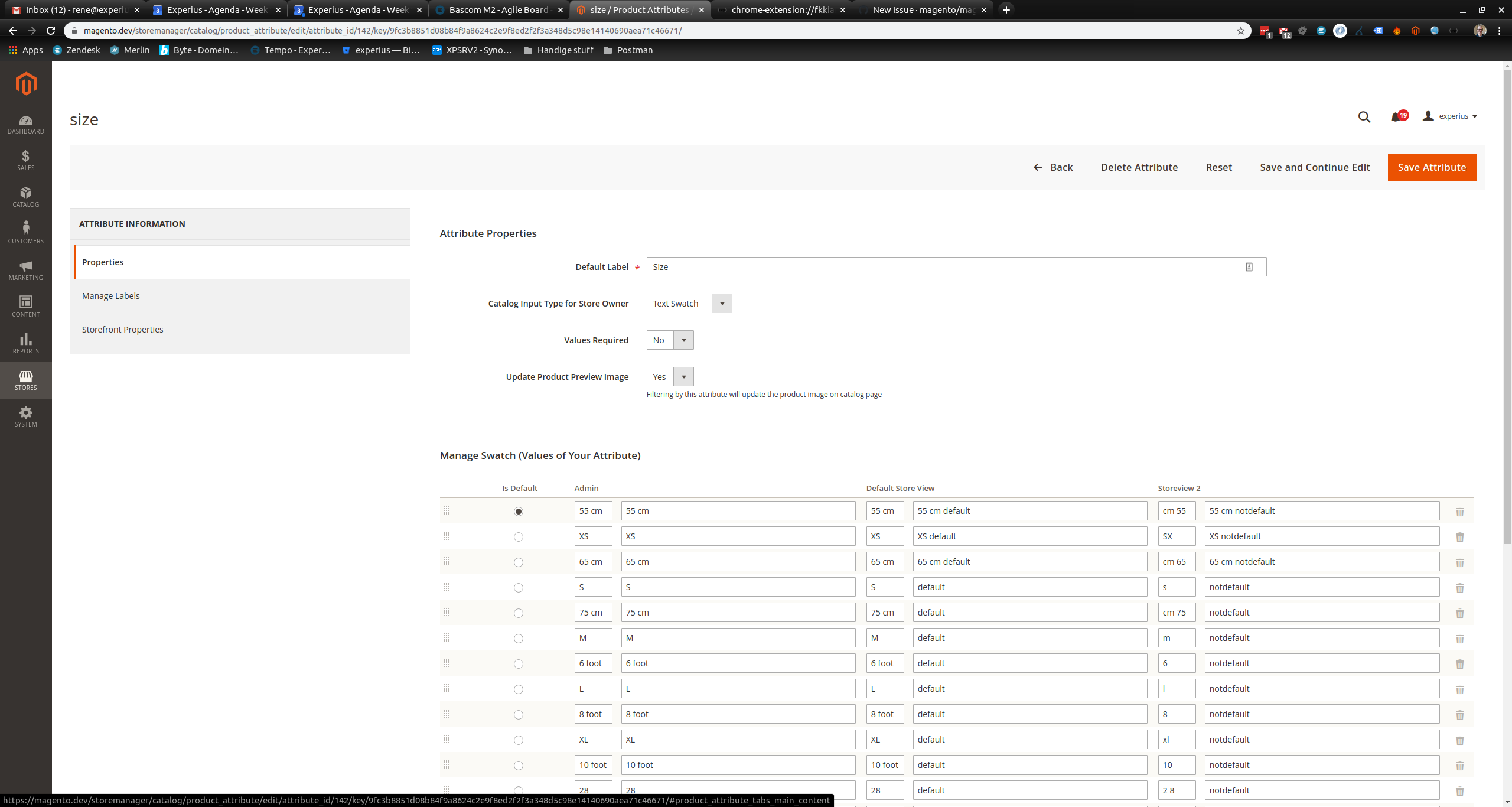Switch to Manage Labels tab
1512x807 pixels.
pos(111,296)
